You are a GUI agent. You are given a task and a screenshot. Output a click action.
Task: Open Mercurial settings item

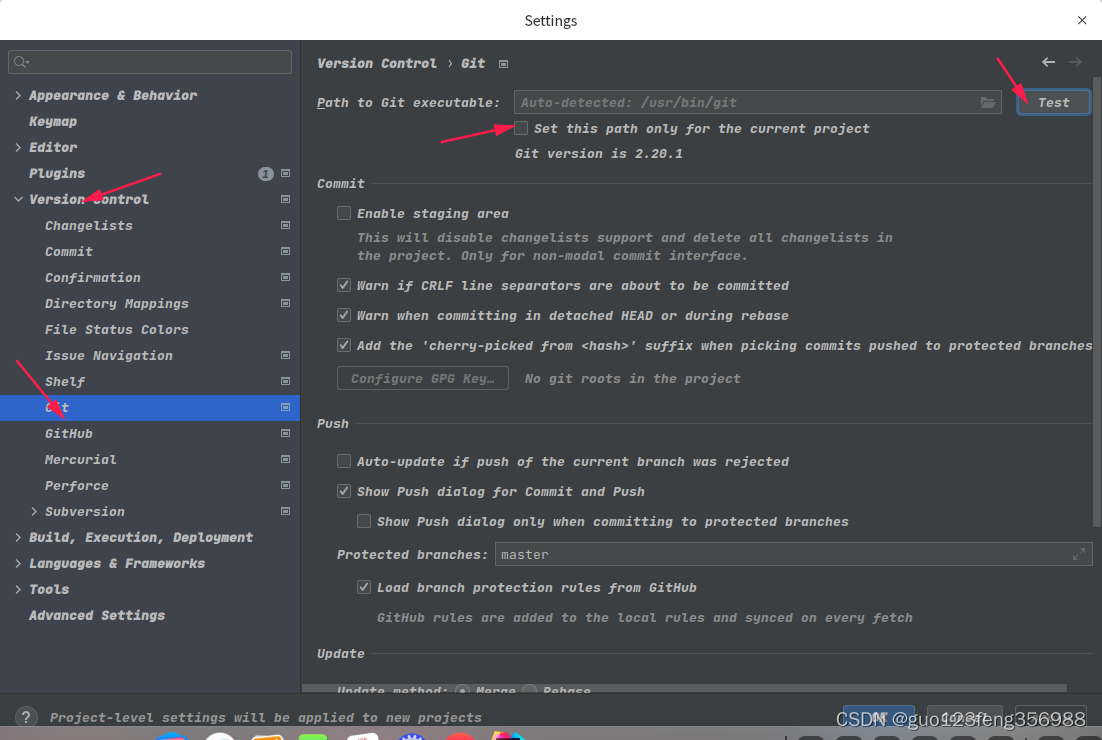pyautogui.click(x=81, y=460)
